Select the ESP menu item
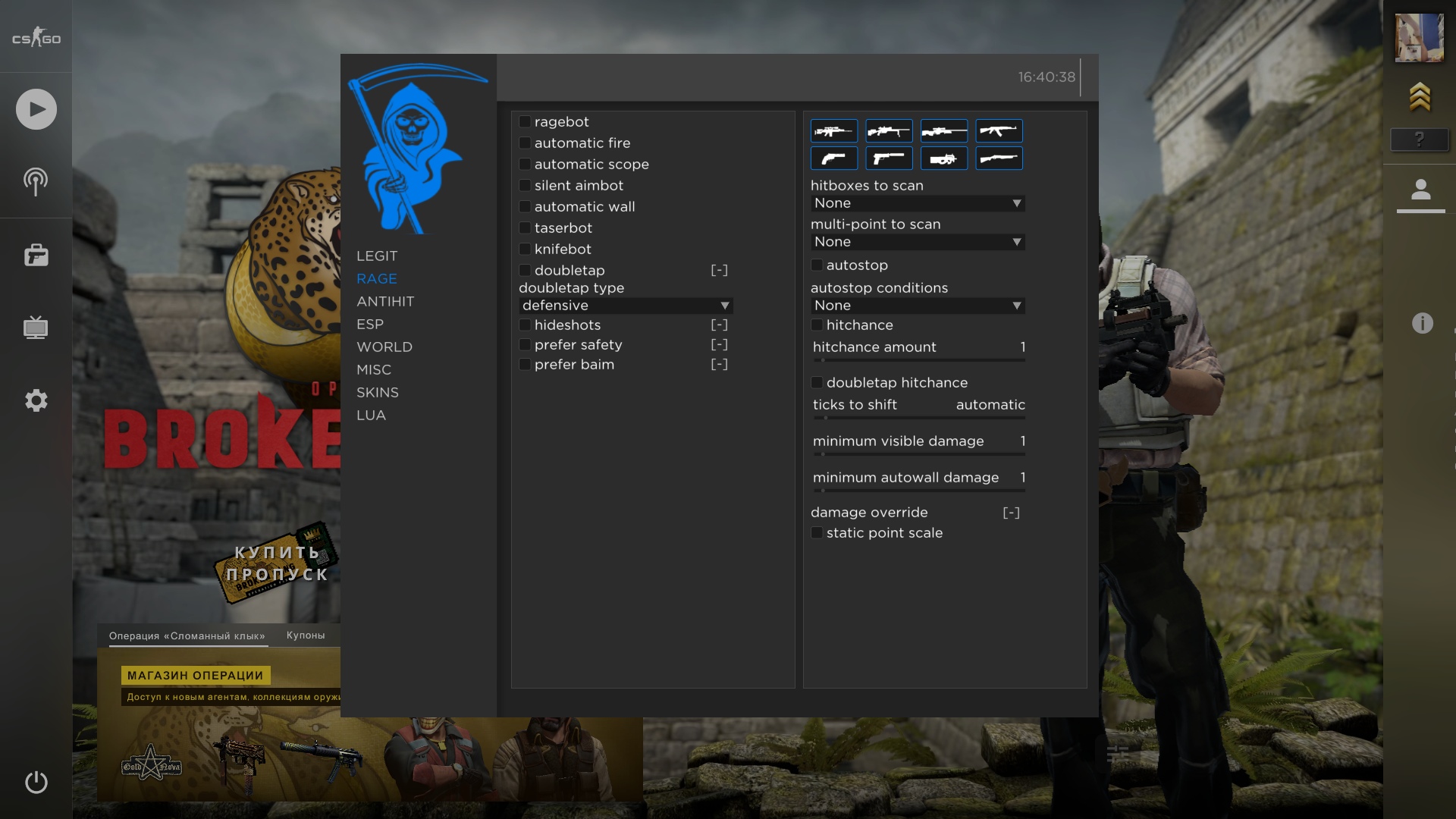1456x819 pixels. pyautogui.click(x=370, y=324)
